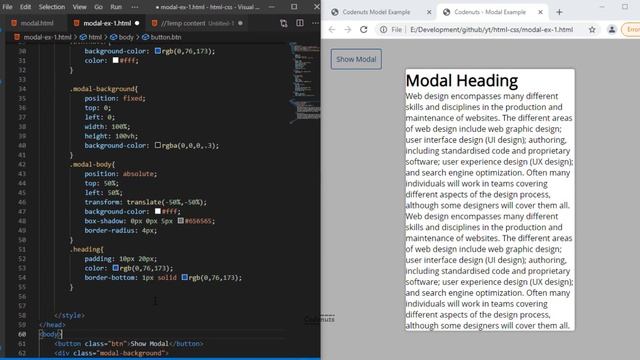Click the browser address bar URL
The image size is (640, 360).
click(491, 29)
